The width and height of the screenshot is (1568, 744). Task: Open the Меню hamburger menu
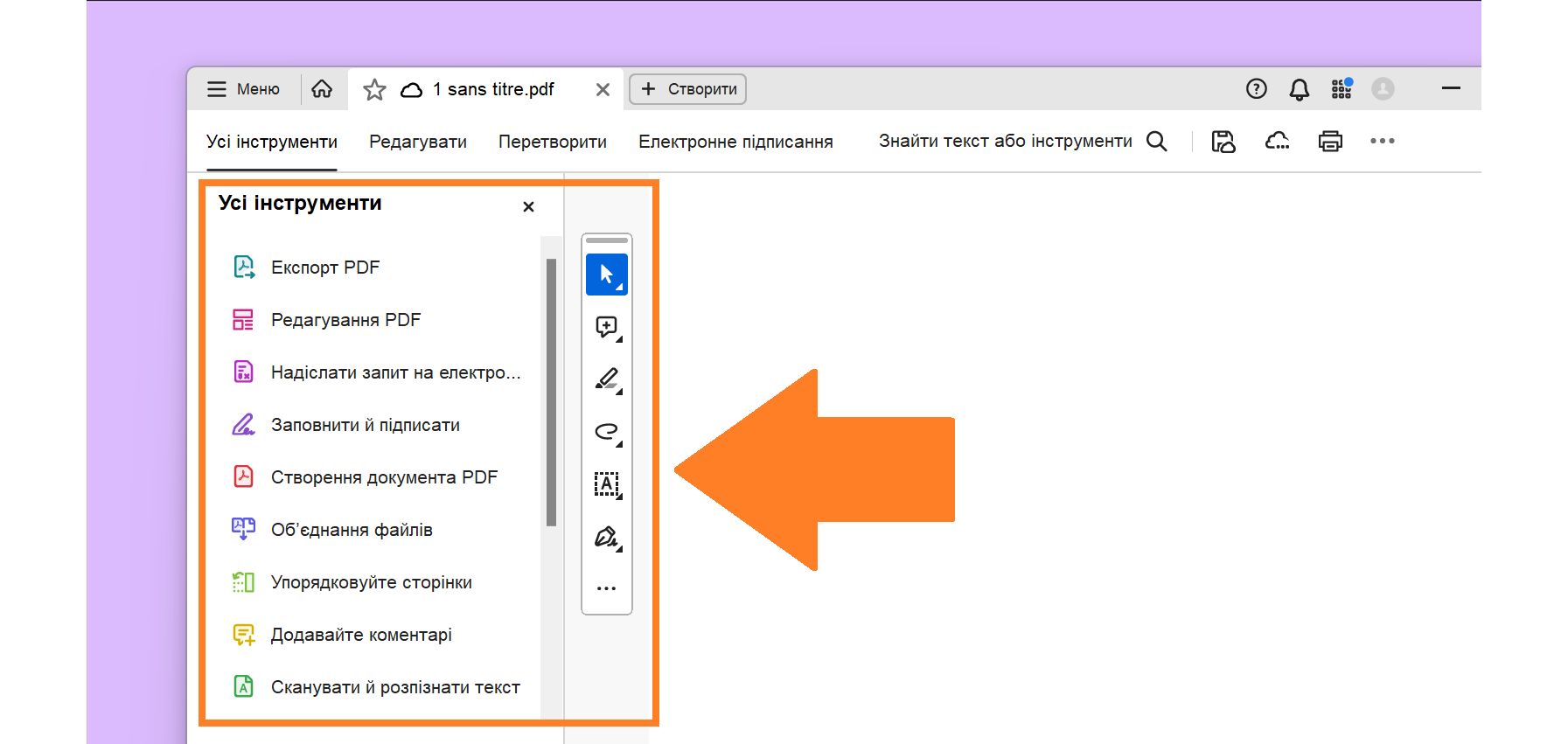243,89
